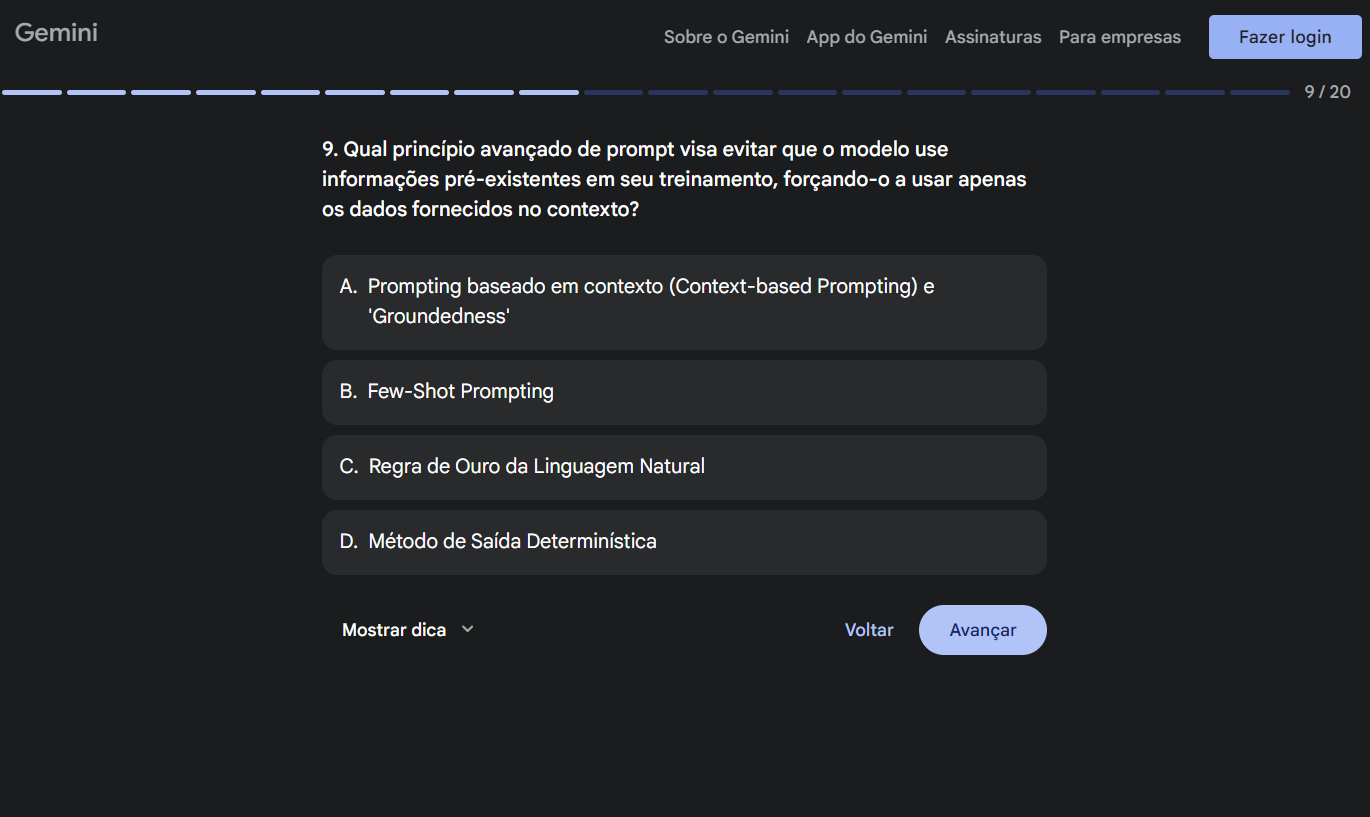Open the Mostrar dica hint section
This screenshot has height=817, width=1370.
[x=394, y=630]
